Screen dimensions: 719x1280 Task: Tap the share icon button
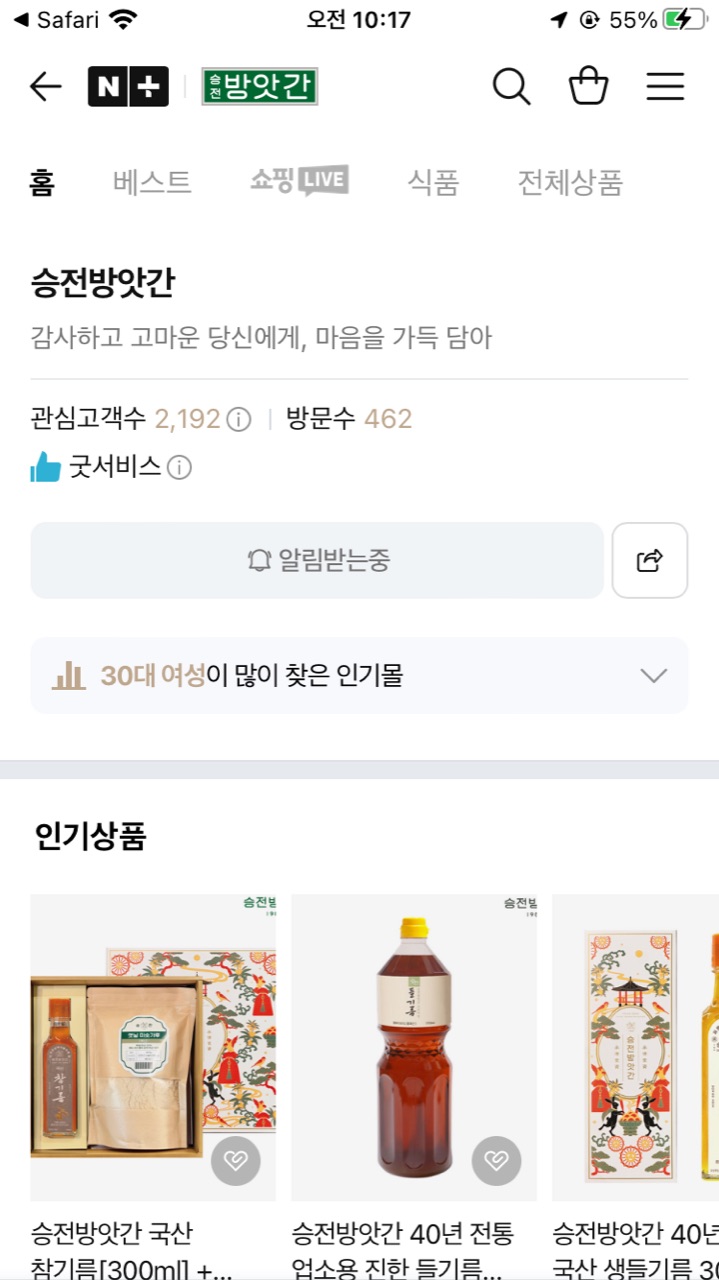coord(650,560)
